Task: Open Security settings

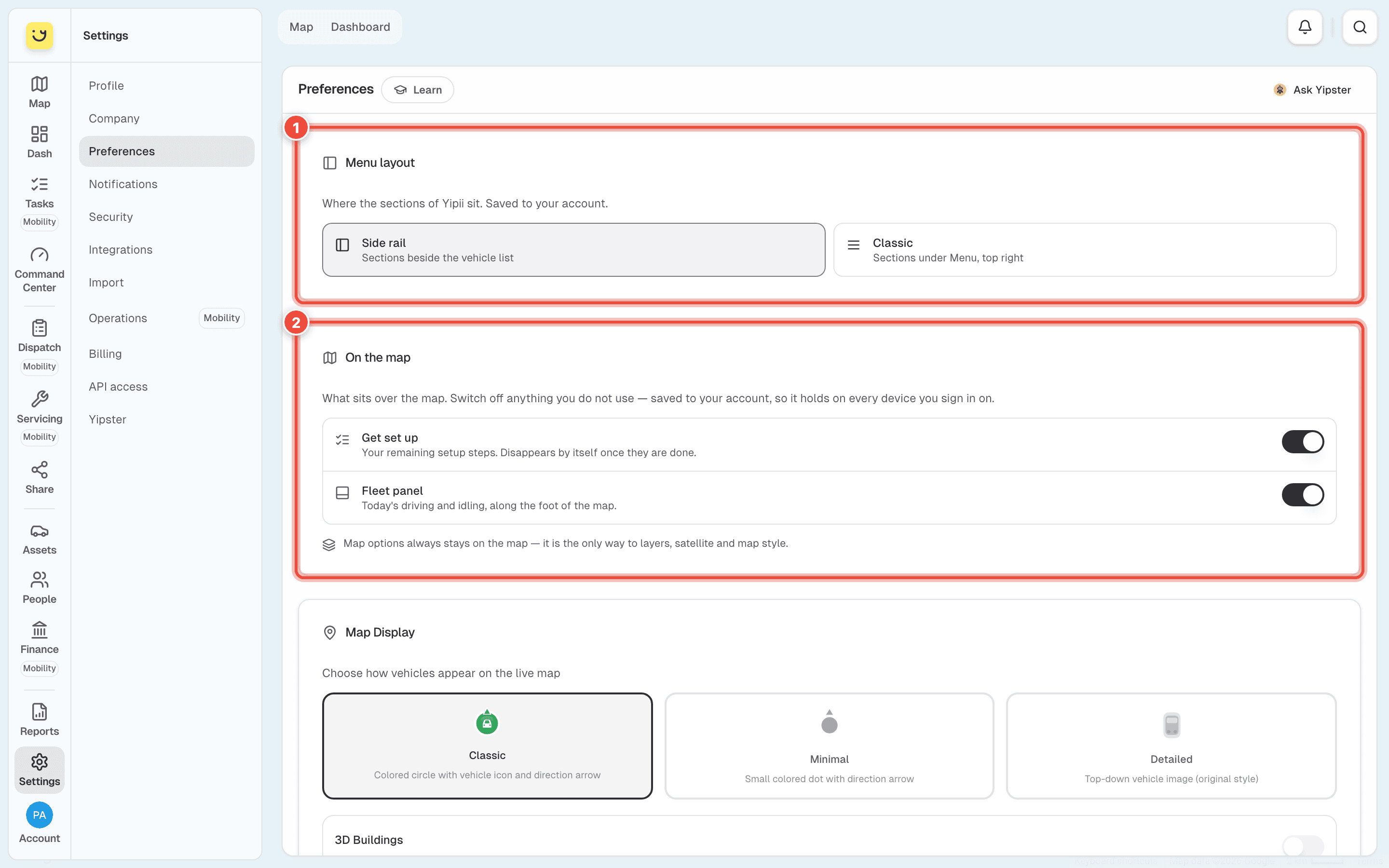Action: [x=166, y=217]
